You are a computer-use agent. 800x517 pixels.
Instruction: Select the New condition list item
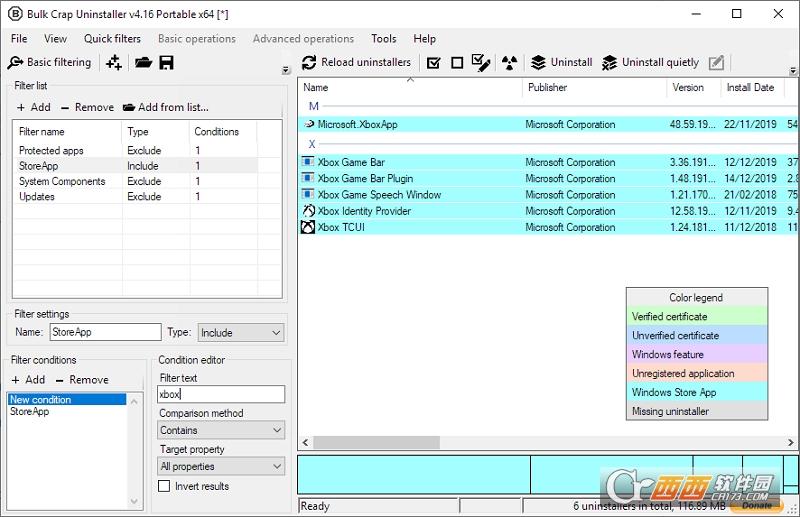click(67, 399)
